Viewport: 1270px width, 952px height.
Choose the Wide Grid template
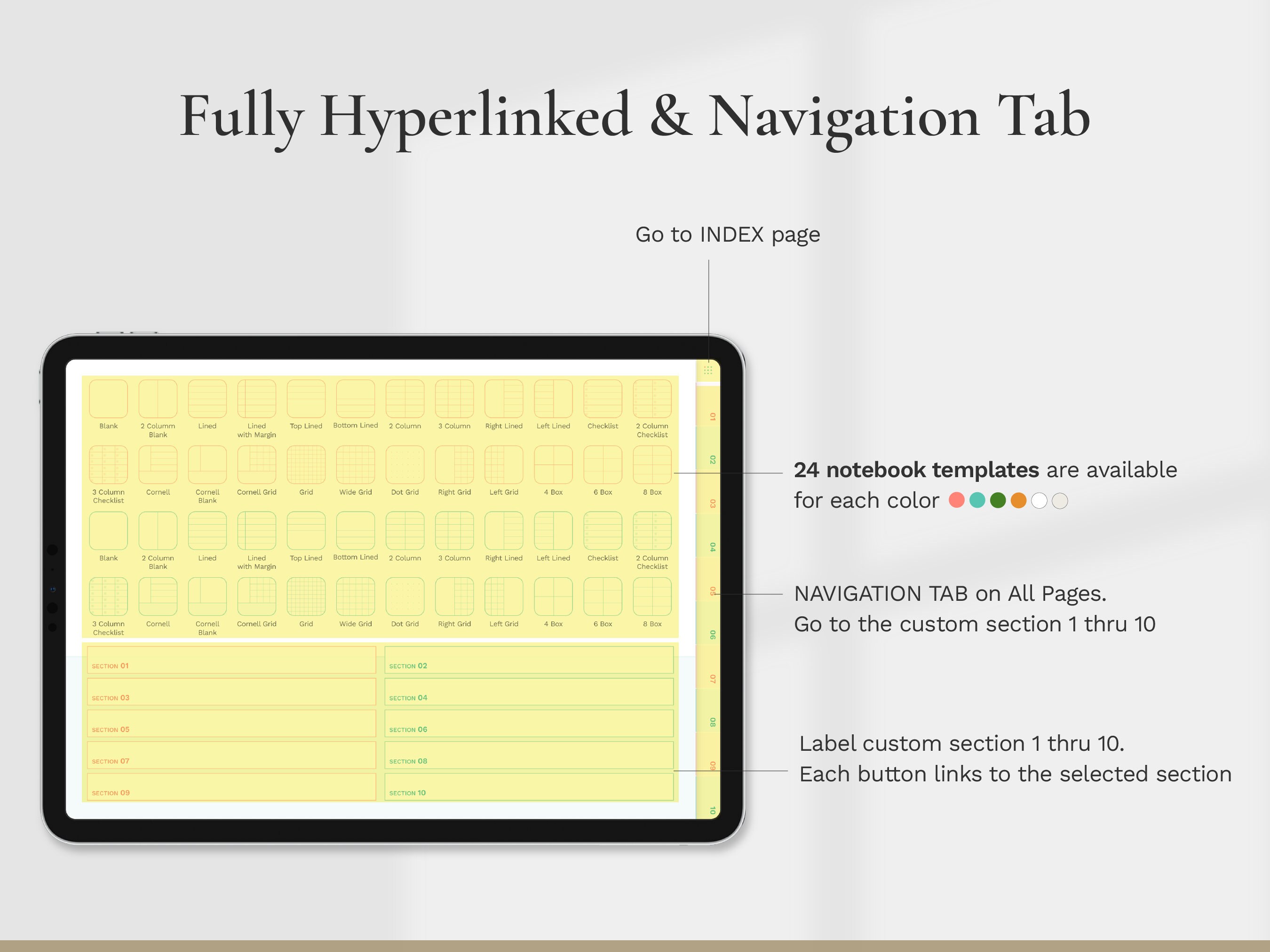pos(356,465)
